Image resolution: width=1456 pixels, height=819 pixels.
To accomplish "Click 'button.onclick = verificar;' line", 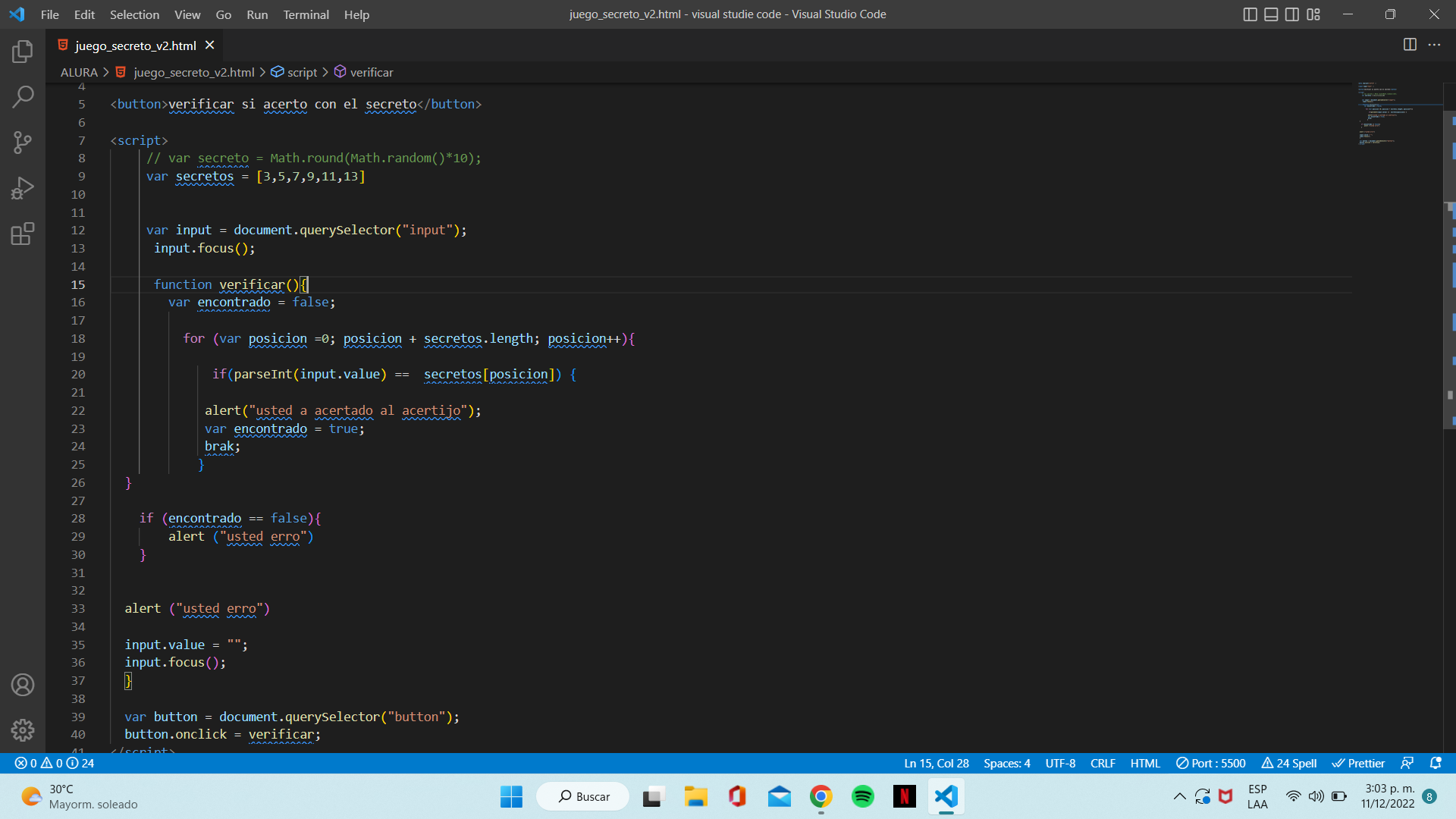I will [x=223, y=734].
